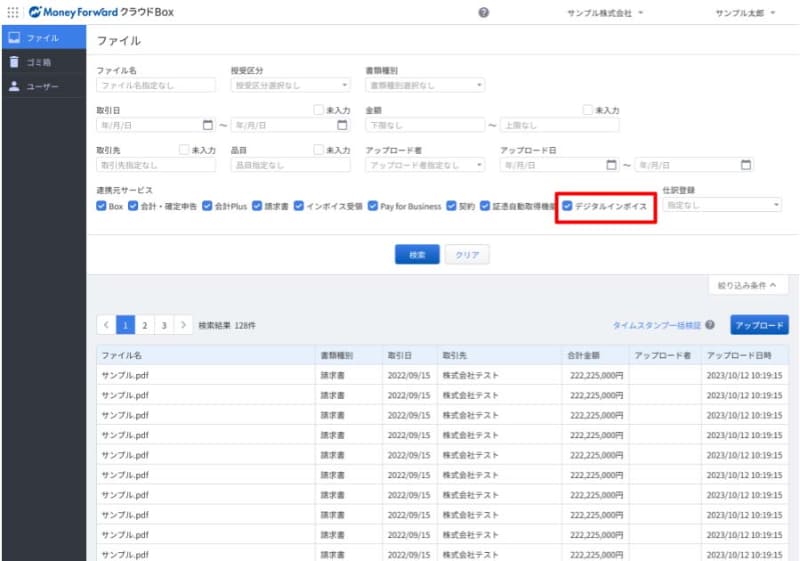This screenshot has width=800, height=561.
Task: Open calendar icon for 取引日 start date
Action: coord(208,125)
